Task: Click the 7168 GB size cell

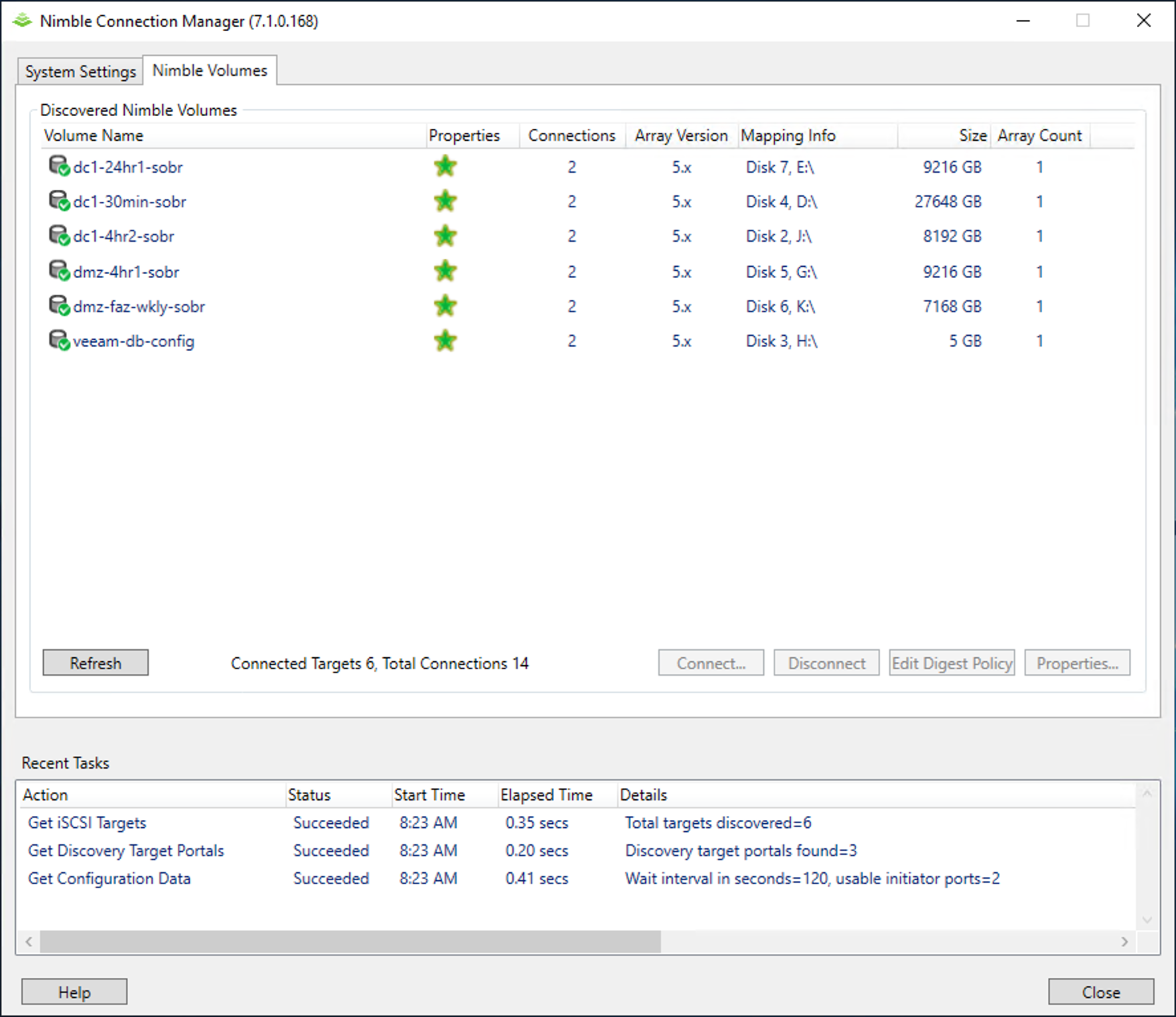Action: (x=952, y=307)
